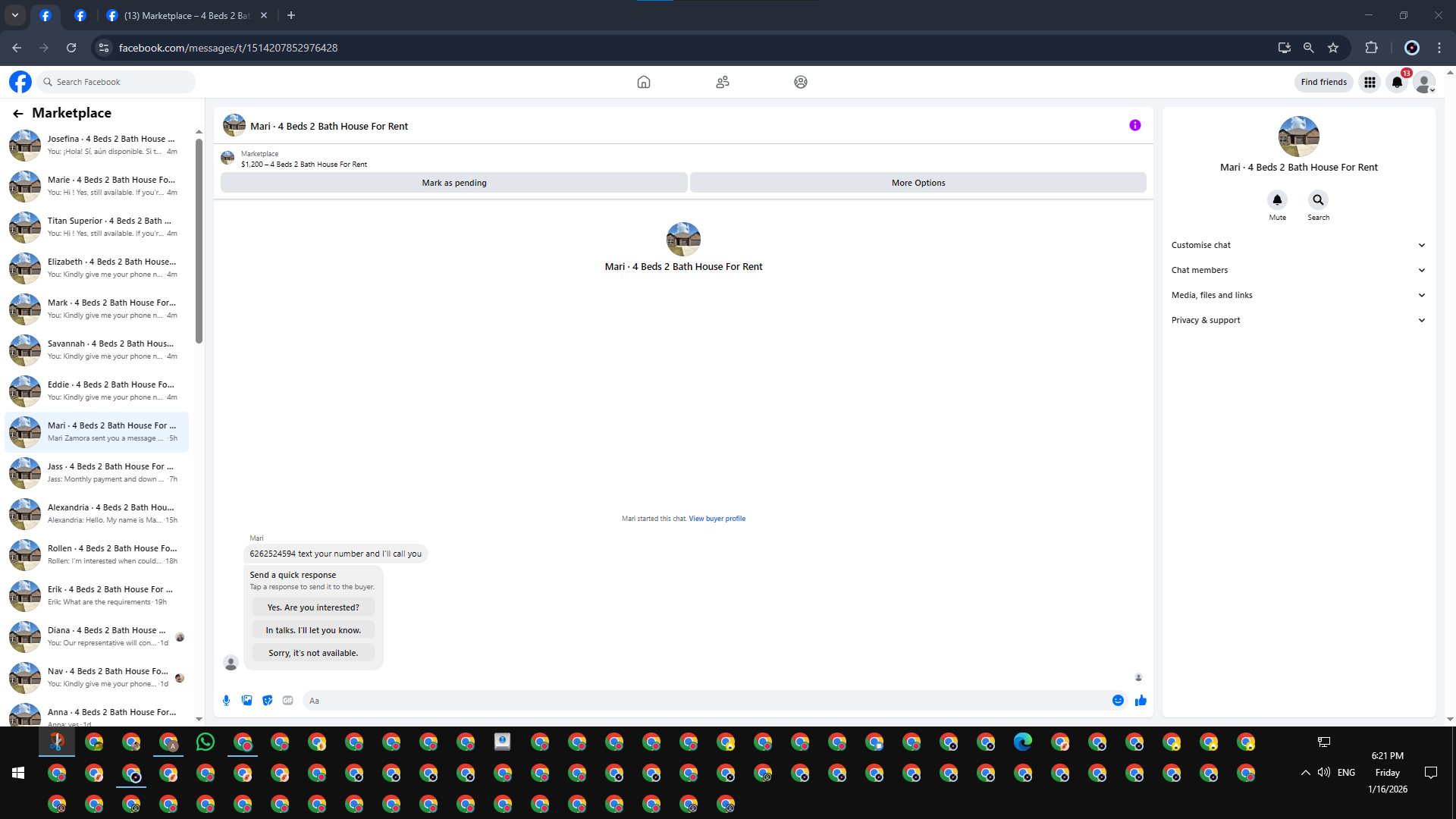The image size is (1456, 819).
Task: Open the notifications bell with 13 badge
Action: tap(1397, 82)
